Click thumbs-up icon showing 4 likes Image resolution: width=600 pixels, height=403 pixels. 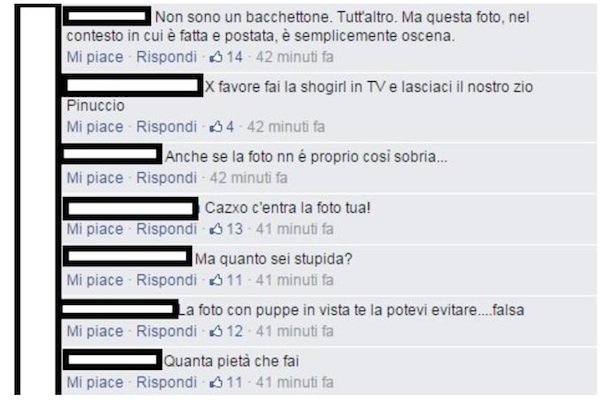pyautogui.click(x=216, y=127)
